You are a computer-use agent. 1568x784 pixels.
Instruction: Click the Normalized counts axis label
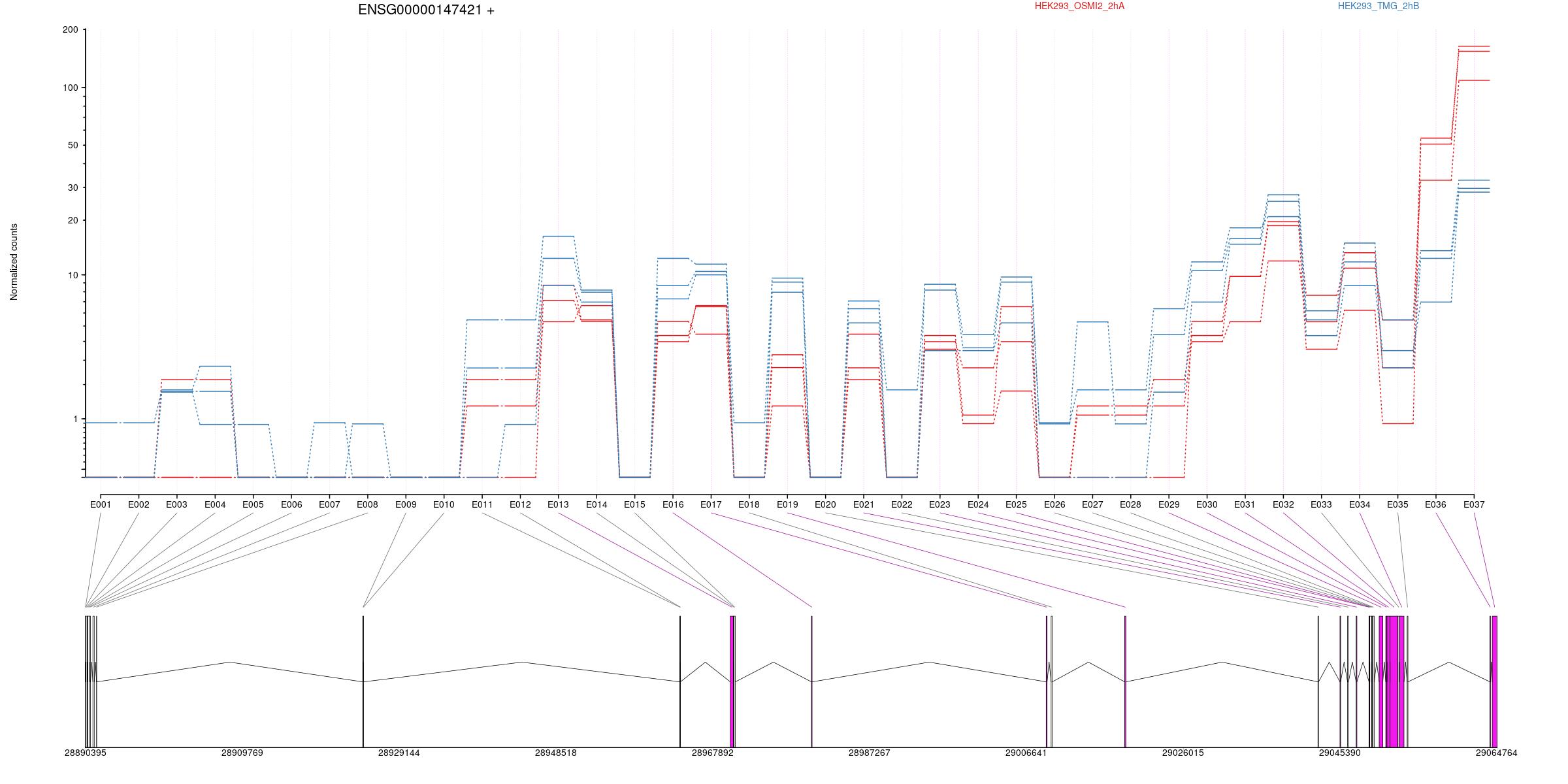coord(14,262)
